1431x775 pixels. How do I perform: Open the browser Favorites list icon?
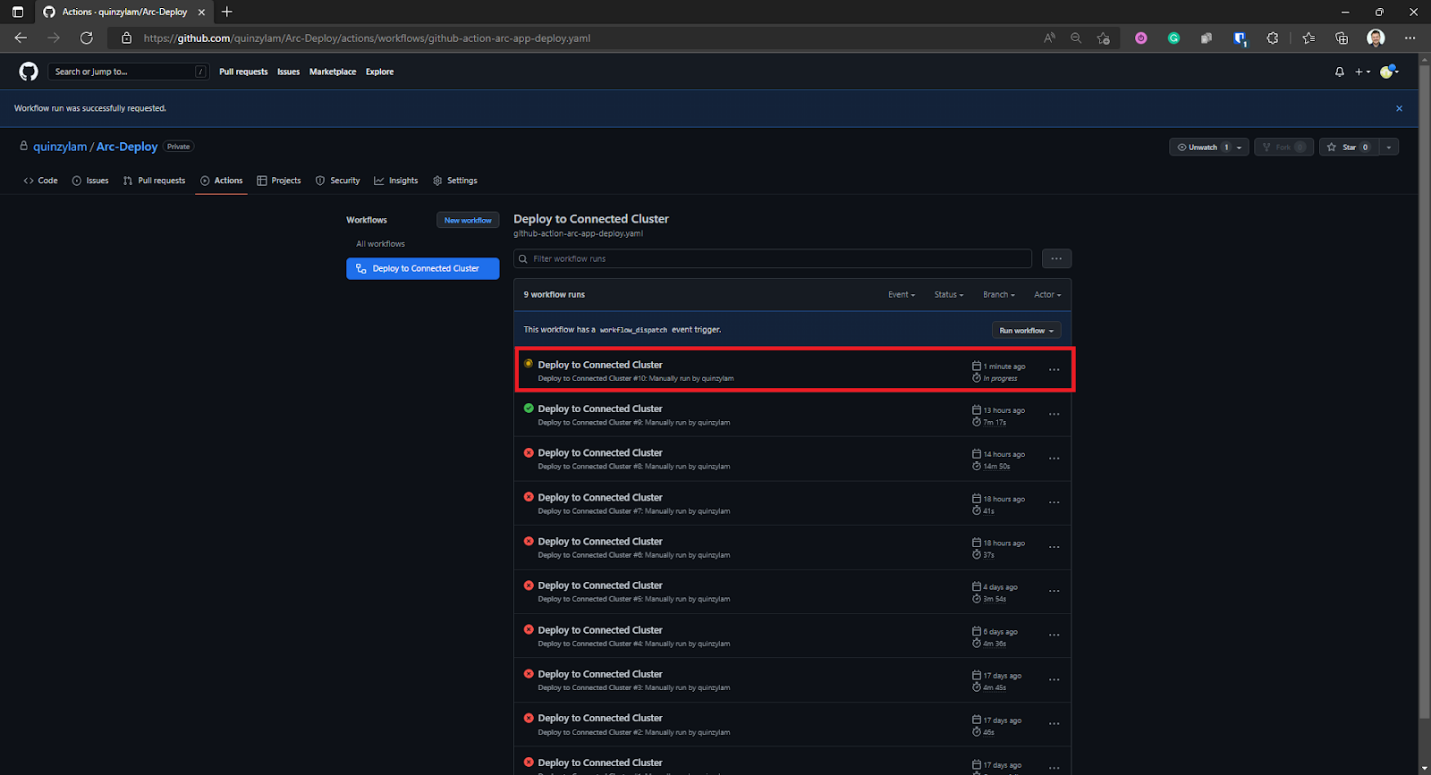(x=1309, y=38)
